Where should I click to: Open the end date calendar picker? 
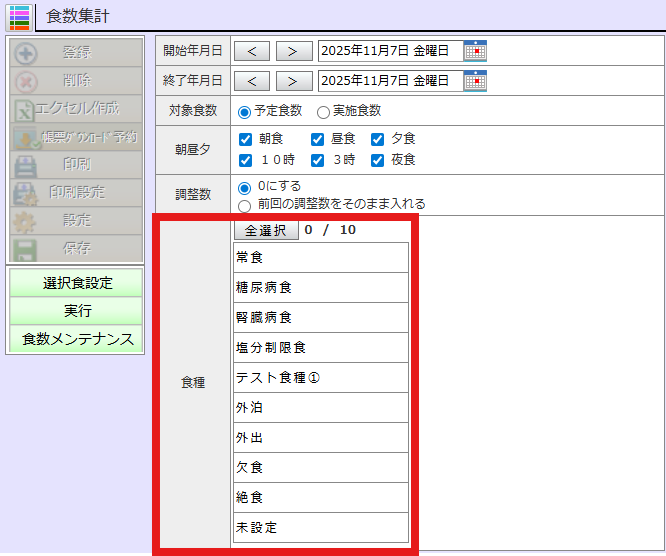[x=475, y=81]
